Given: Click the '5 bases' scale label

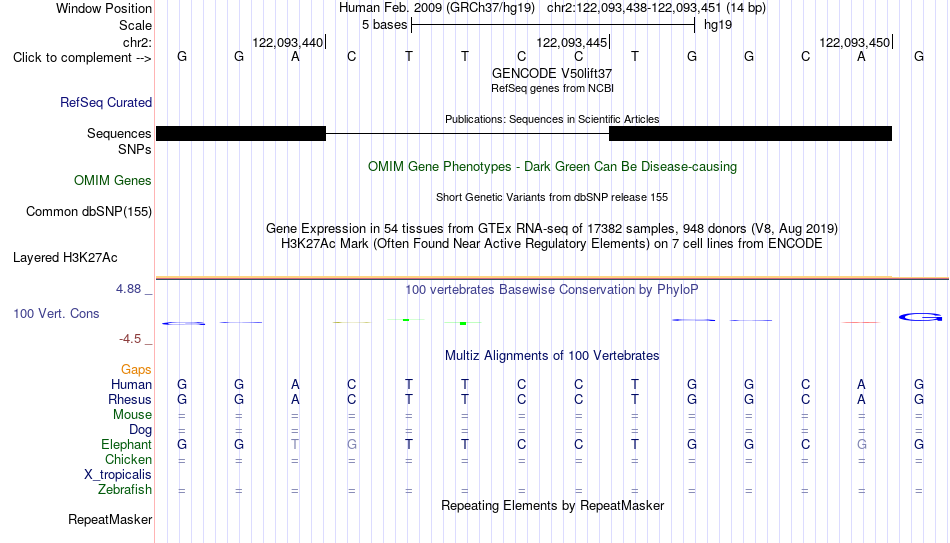Looking at the screenshot, I should (385, 25).
